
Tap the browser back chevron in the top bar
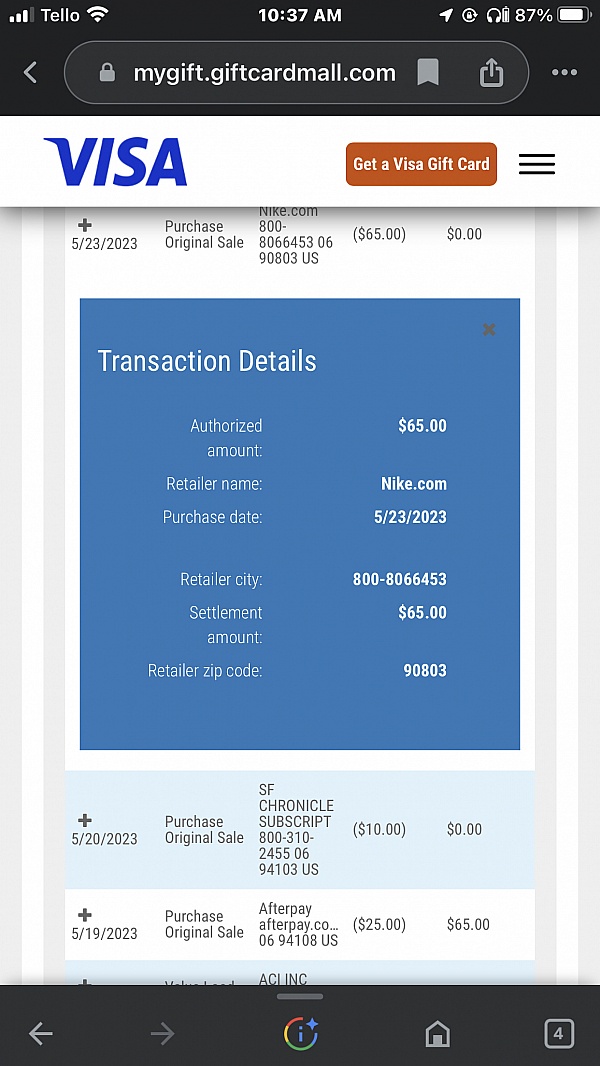(x=30, y=72)
